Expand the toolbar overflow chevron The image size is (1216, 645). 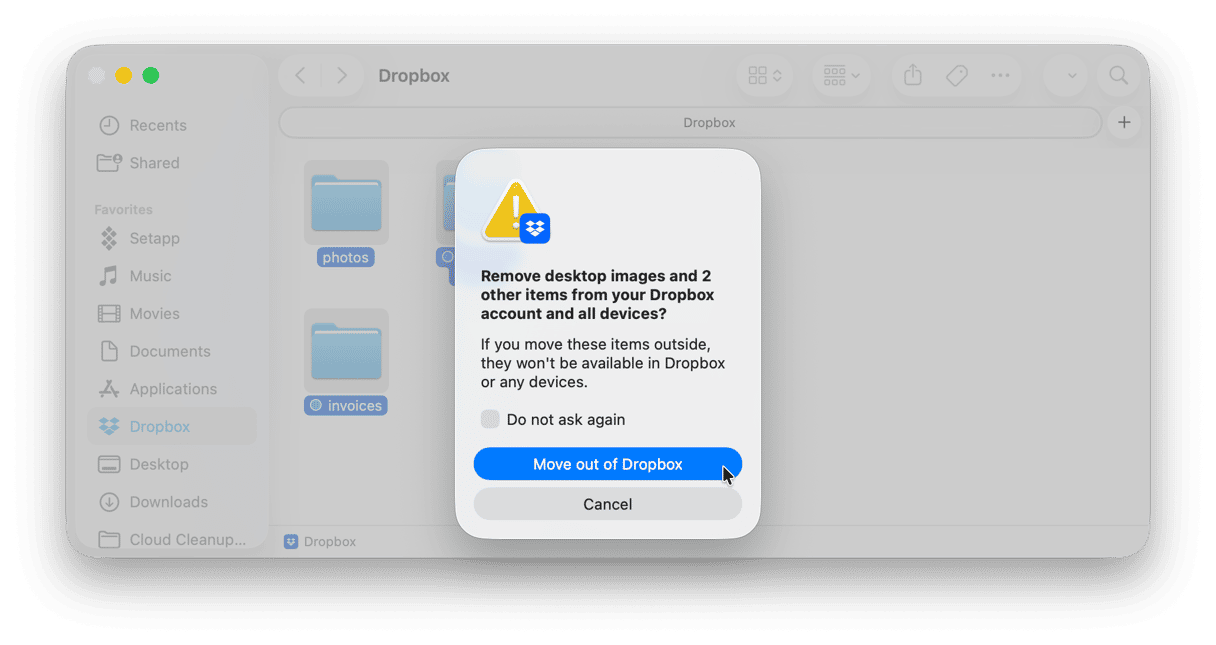click(x=1071, y=76)
